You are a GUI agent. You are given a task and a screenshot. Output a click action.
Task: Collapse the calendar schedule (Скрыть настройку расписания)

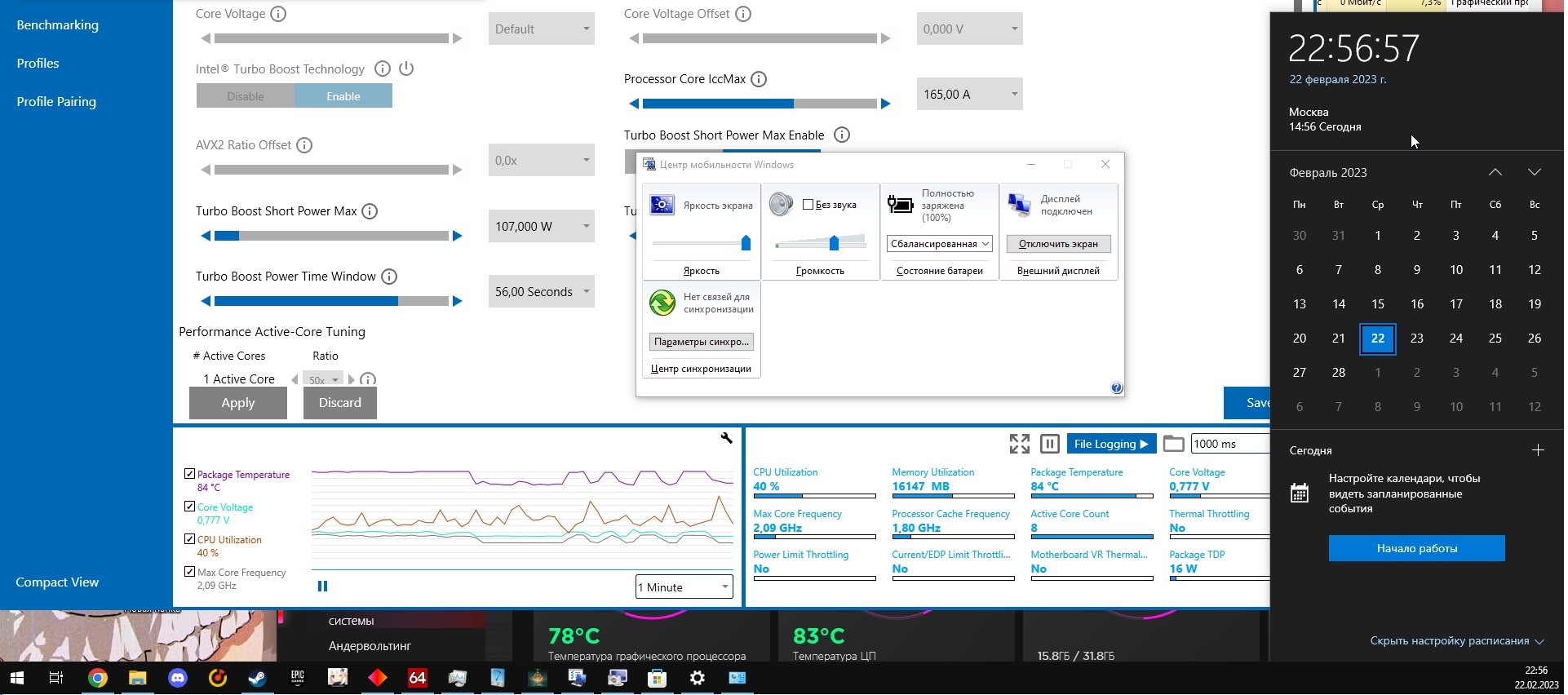[1456, 641]
